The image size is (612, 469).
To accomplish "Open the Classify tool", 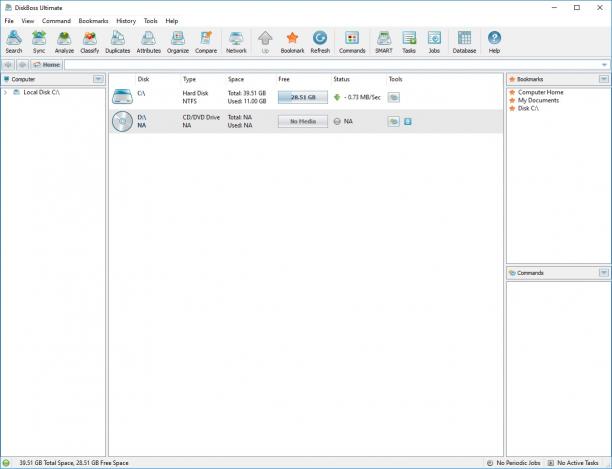I will 89,42.
